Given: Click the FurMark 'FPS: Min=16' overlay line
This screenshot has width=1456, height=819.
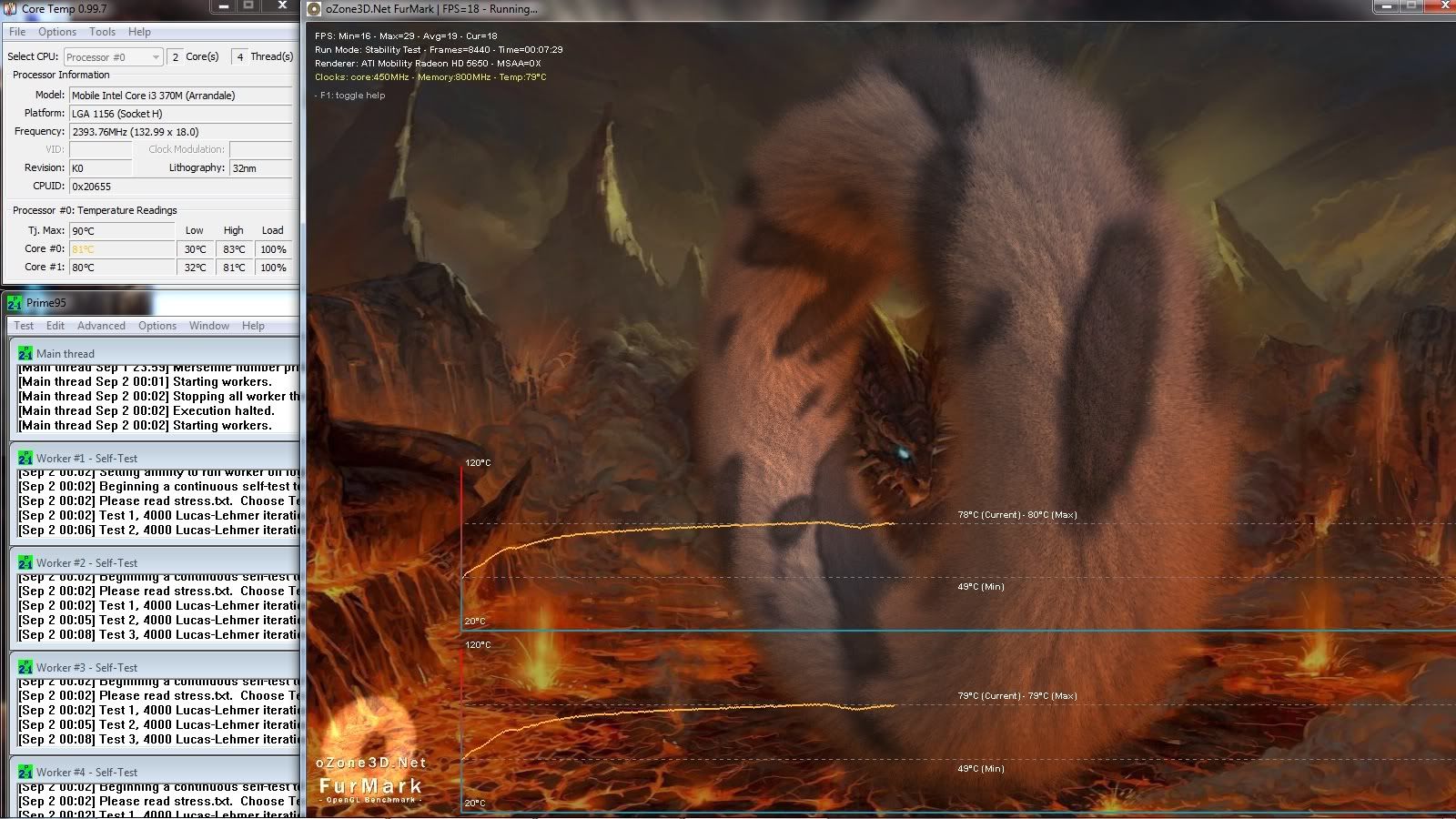Looking at the screenshot, I should point(406,36).
